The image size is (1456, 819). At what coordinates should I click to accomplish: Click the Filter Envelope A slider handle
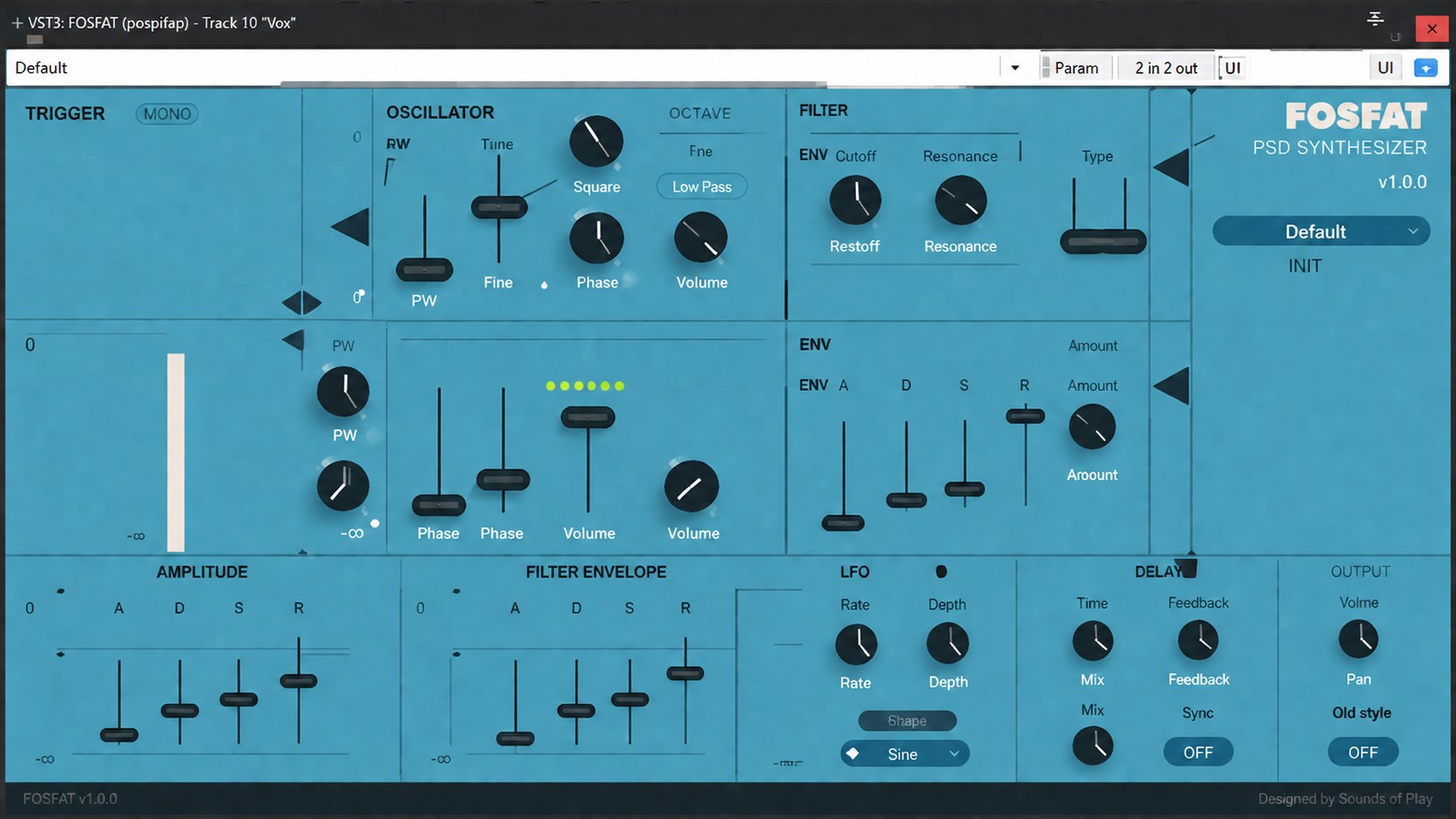[x=516, y=739]
